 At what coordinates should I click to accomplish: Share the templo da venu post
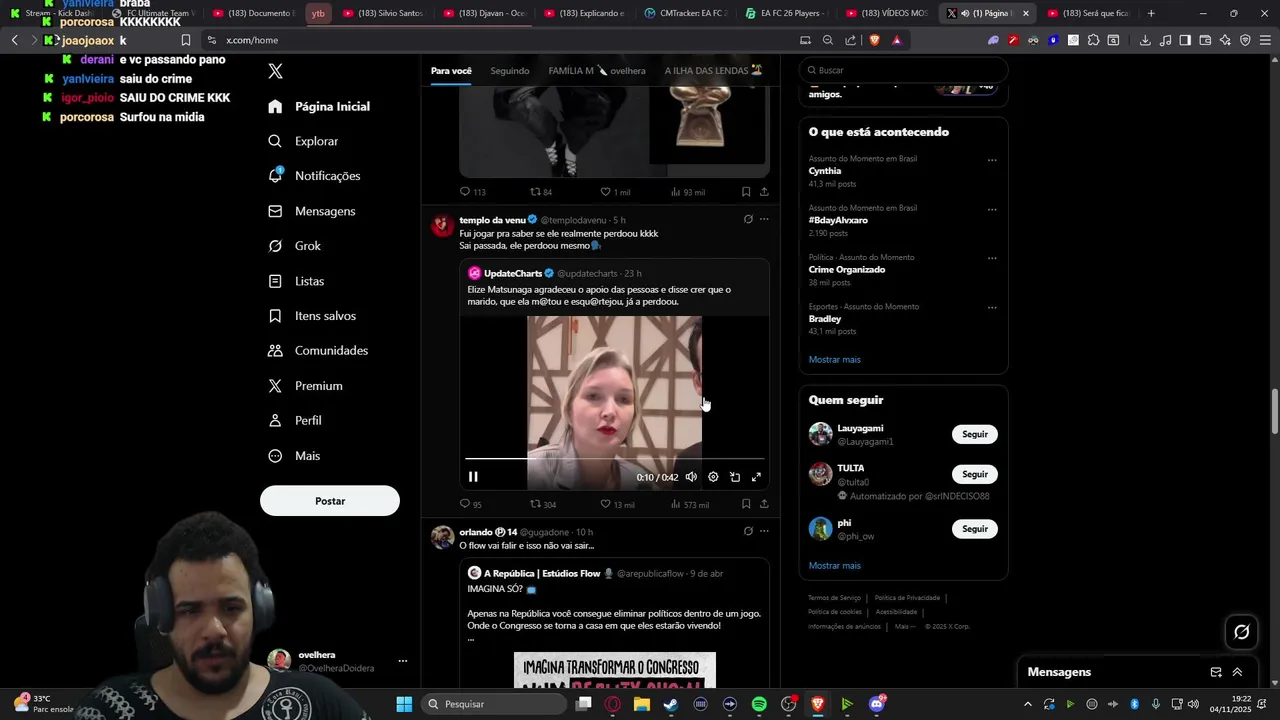764,504
